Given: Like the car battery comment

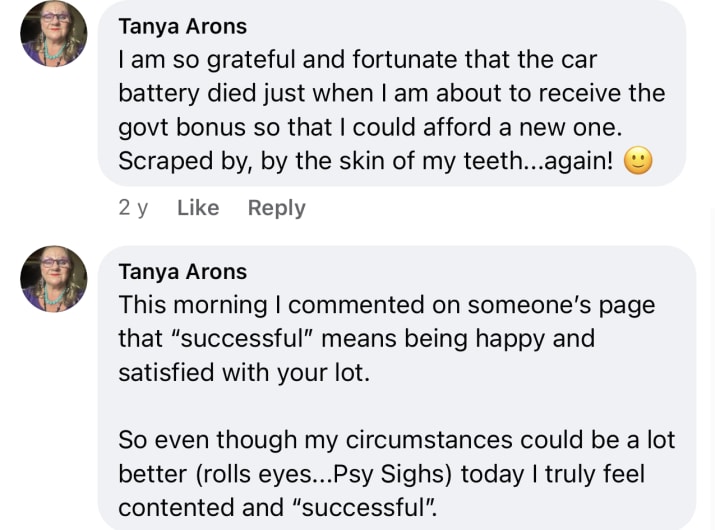Looking at the screenshot, I should [x=197, y=208].
